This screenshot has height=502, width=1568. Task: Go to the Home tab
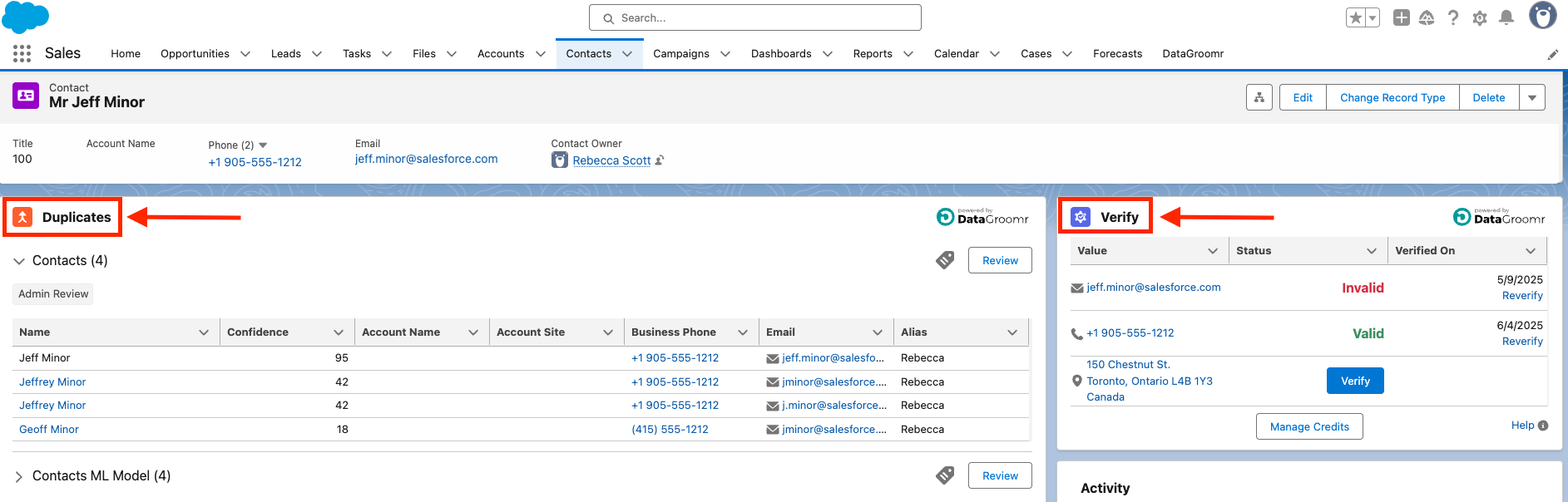click(x=126, y=53)
